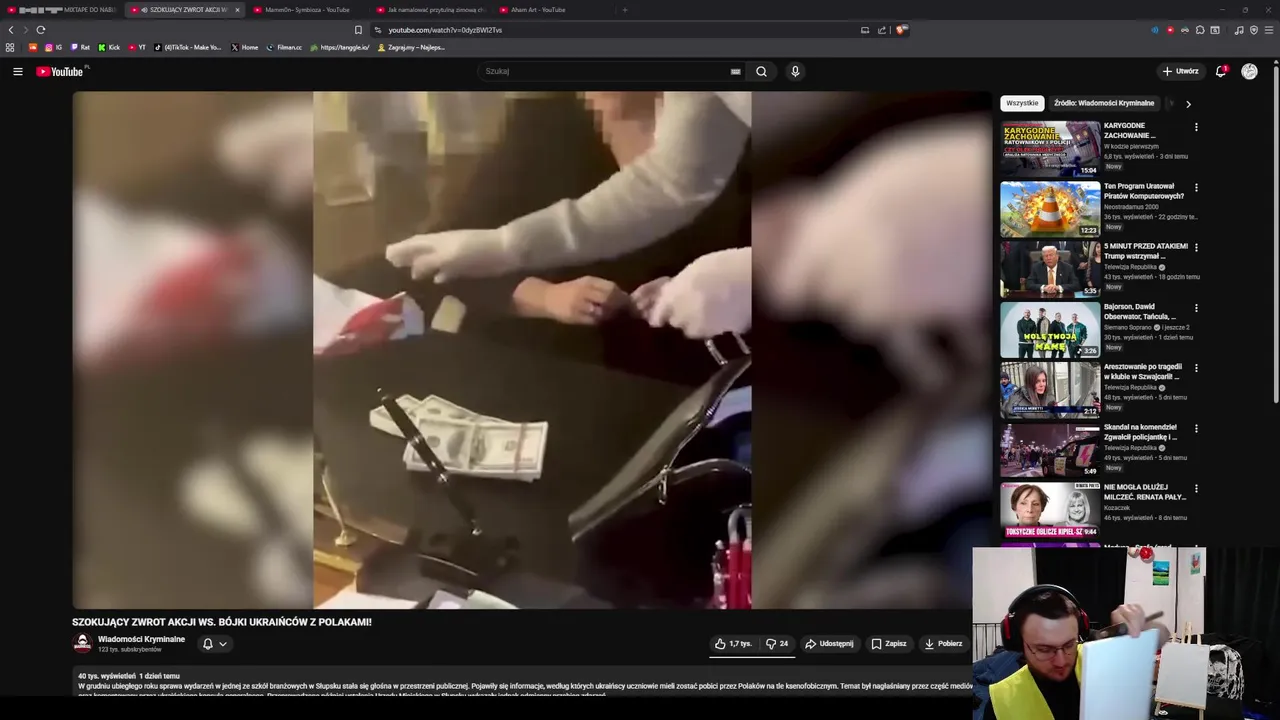Click the Pobierz download button
1280x720 pixels.
pos(943,644)
